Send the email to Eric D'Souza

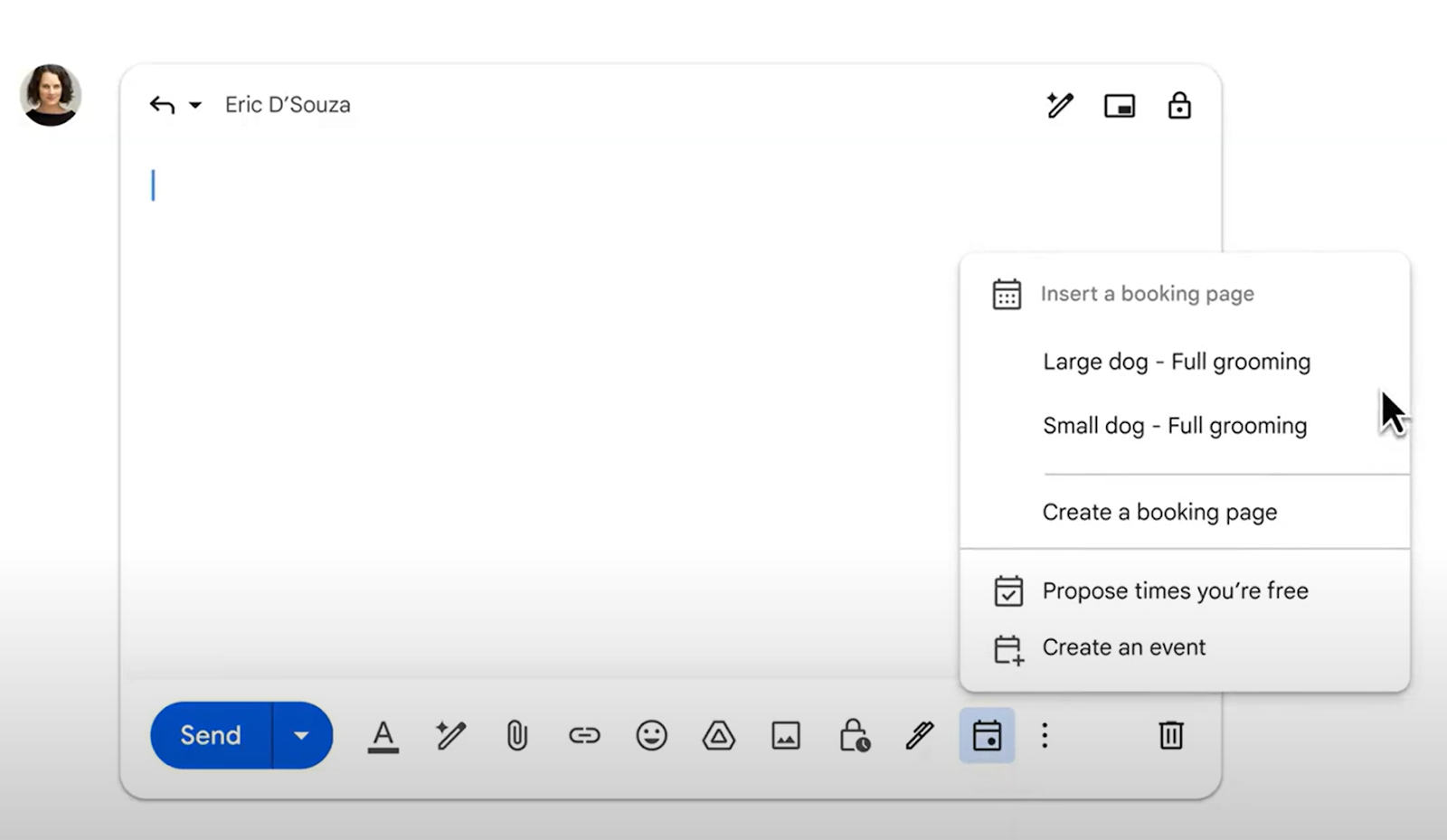tap(209, 735)
